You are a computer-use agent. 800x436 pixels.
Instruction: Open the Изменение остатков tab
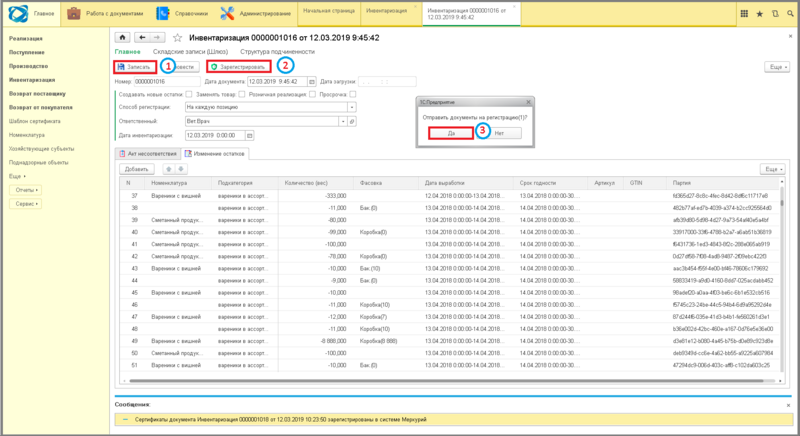(215, 153)
